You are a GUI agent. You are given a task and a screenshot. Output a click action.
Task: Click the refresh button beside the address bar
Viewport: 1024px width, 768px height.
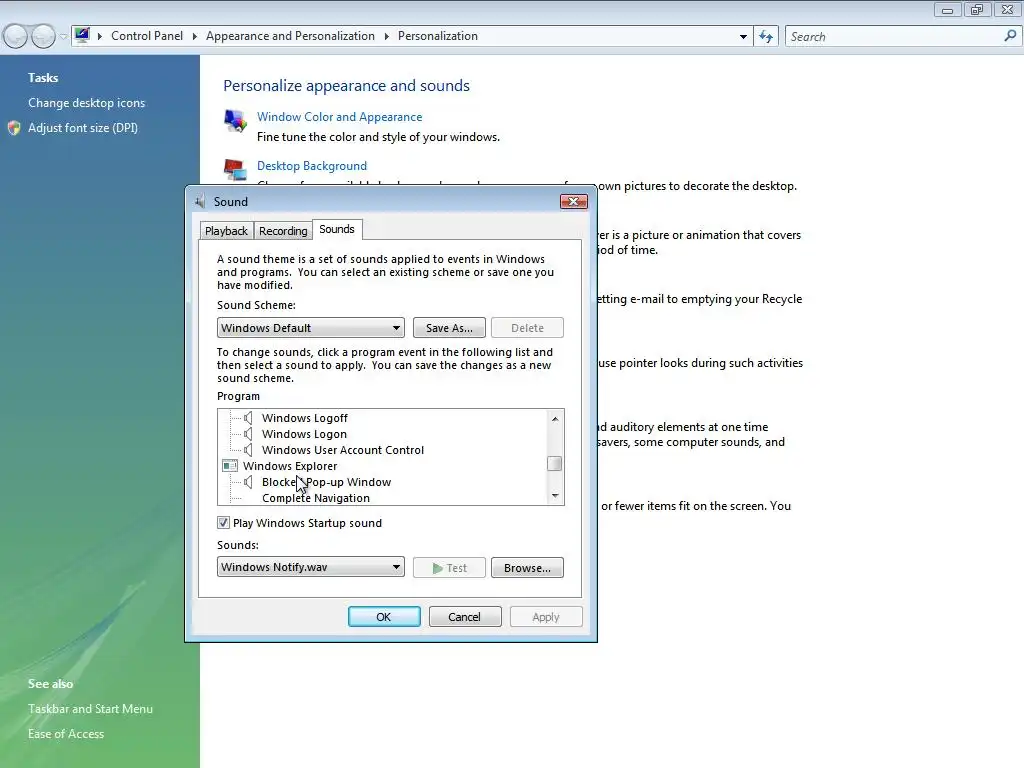click(766, 37)
